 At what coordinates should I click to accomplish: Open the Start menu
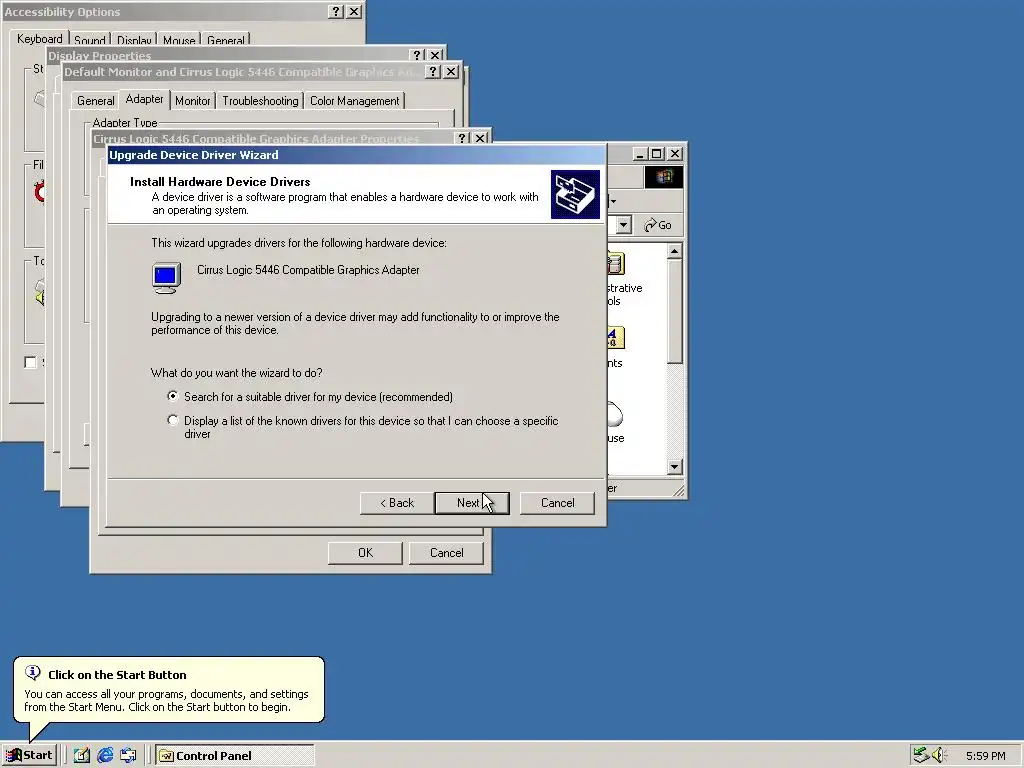[x=29, y=755]
